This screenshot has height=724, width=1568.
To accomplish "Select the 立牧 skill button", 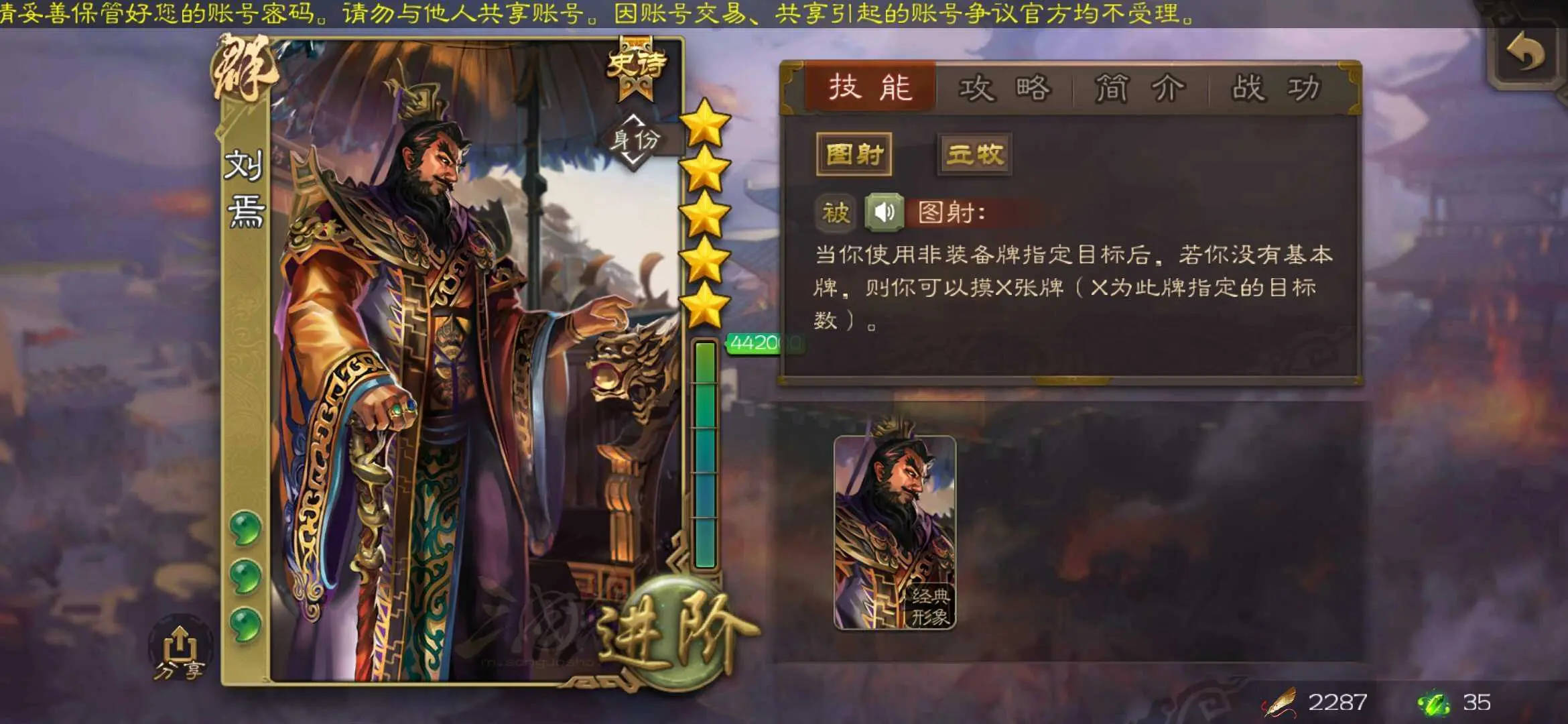I will click(x=974, y=154).
